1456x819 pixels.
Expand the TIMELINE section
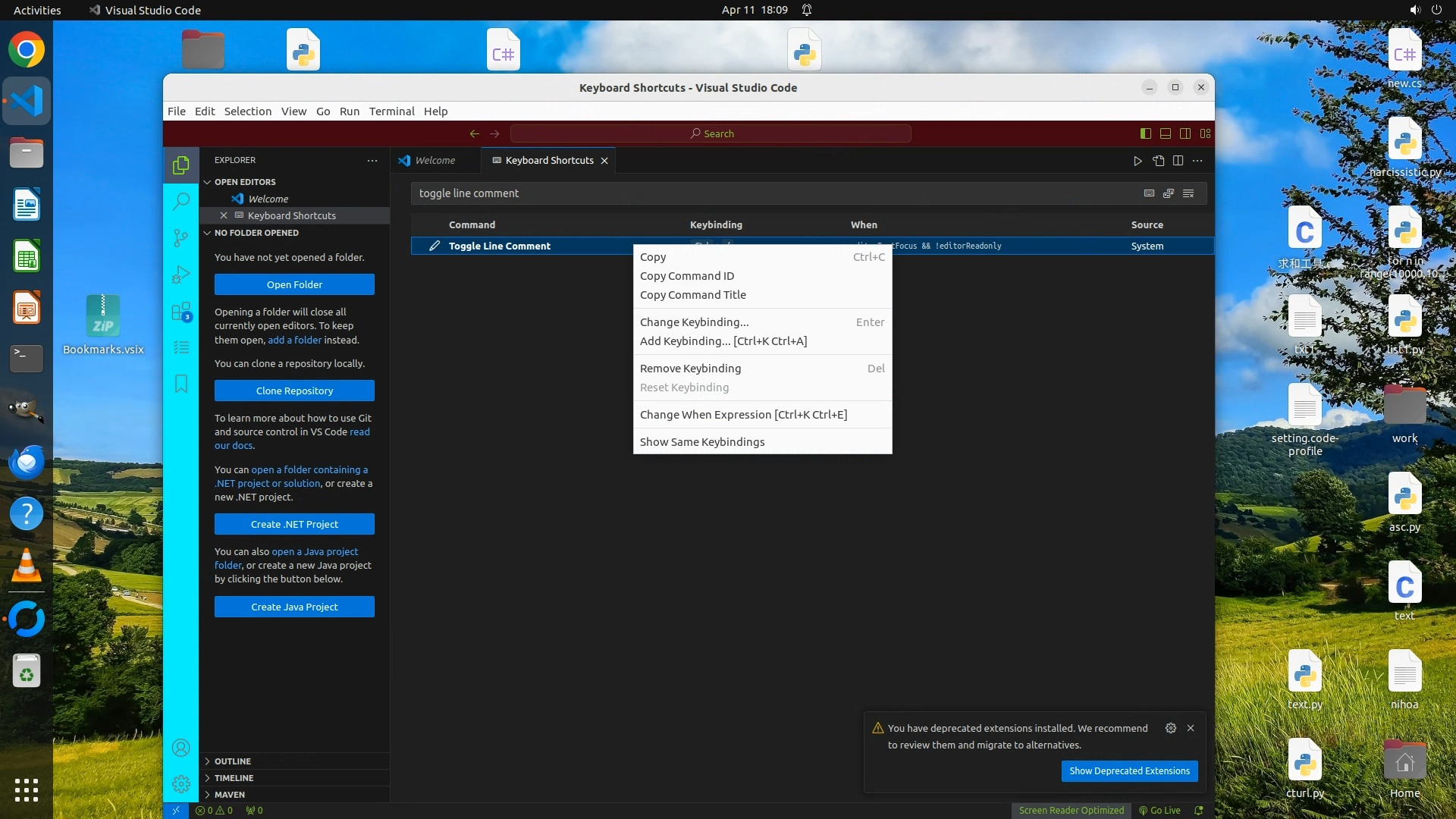(x=234, y=778)
